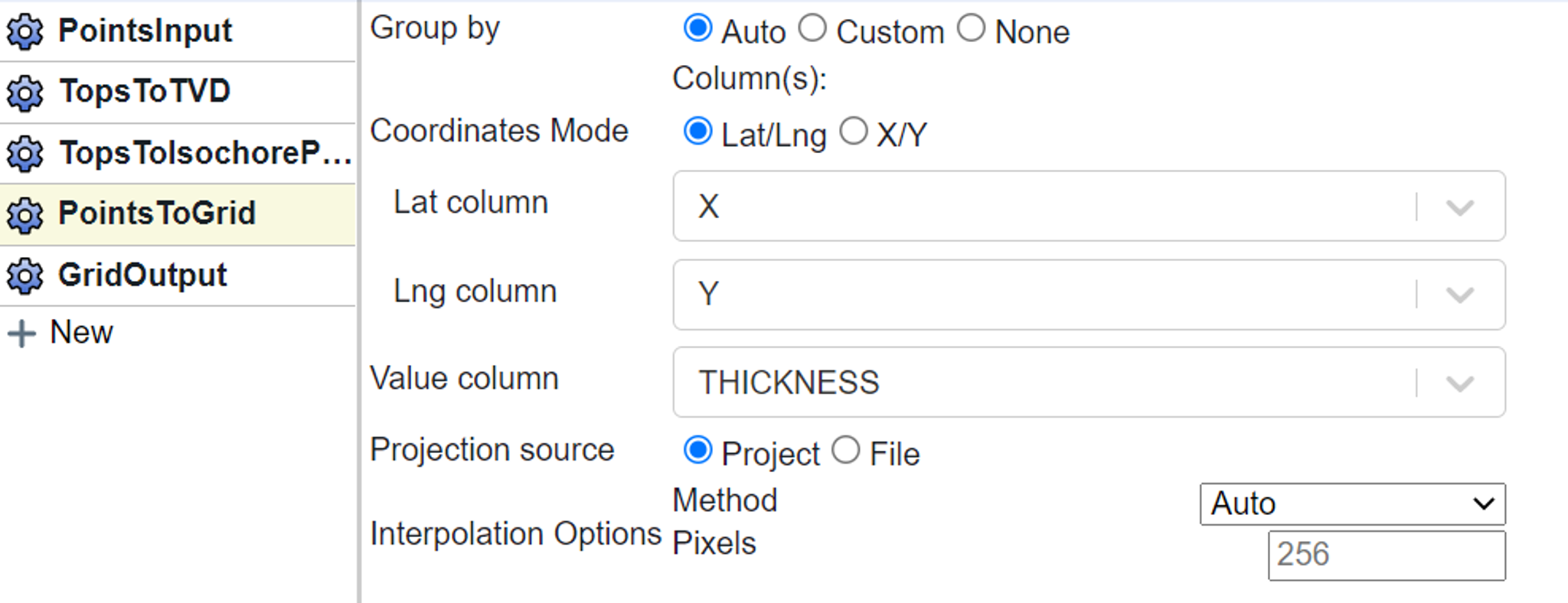The width and height of the screenshot is (1568, 603).
Task: Click the gear icon beside GridOutput
Action: (x=25, y=276)
